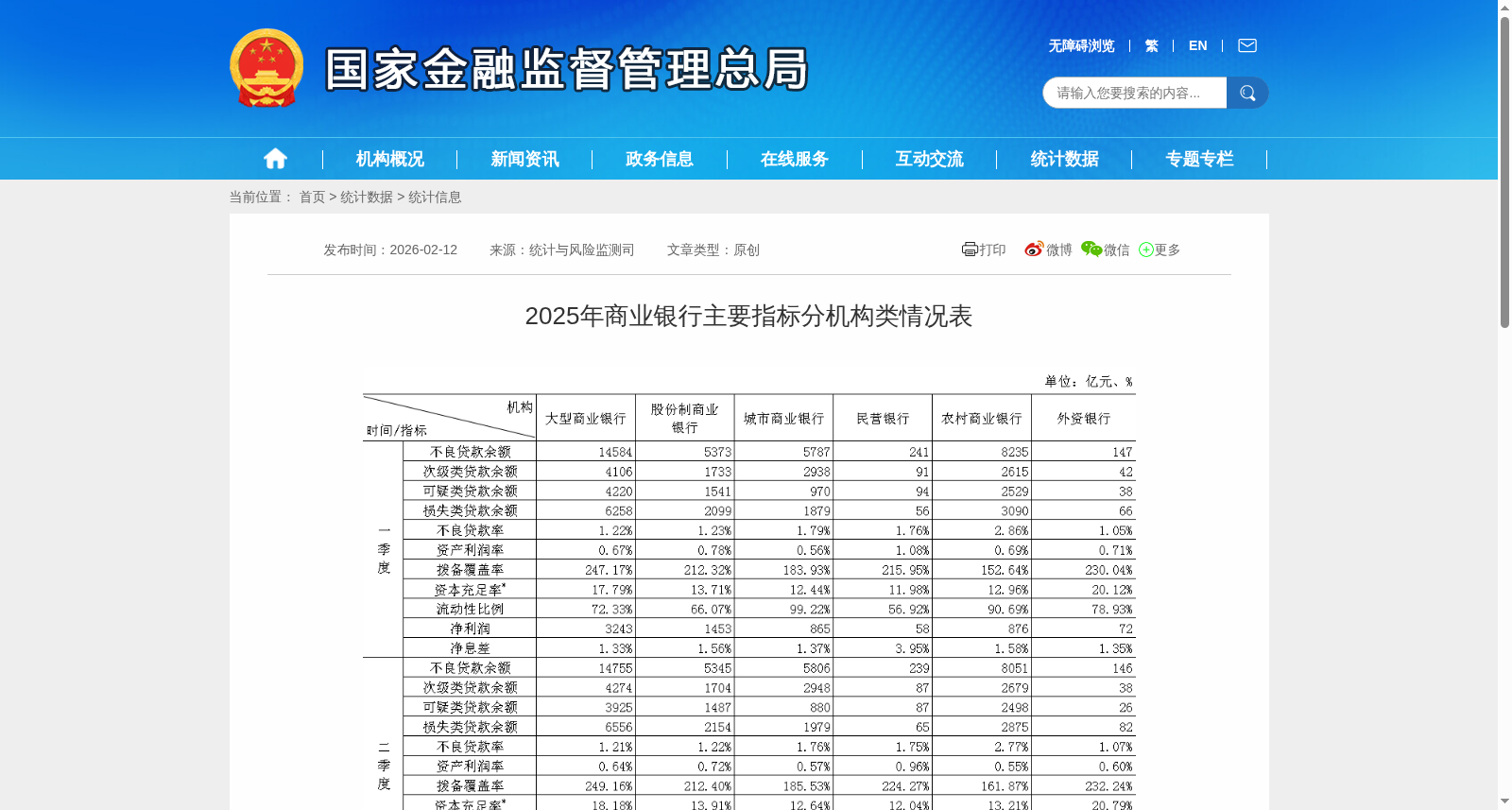
Task: Open 互动交流 menu
Action: tap(930, 159)
